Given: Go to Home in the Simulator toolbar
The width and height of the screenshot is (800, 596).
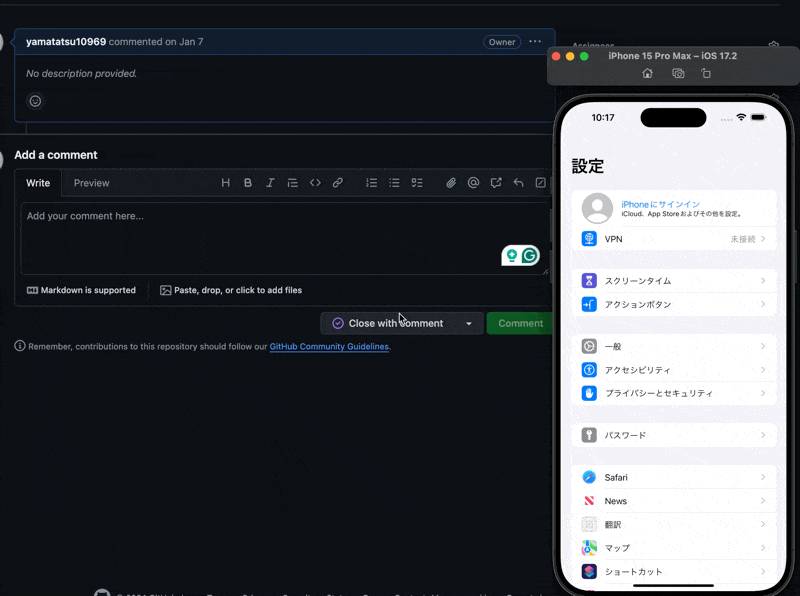Looking at the screenshot, I should click(647, 73).
